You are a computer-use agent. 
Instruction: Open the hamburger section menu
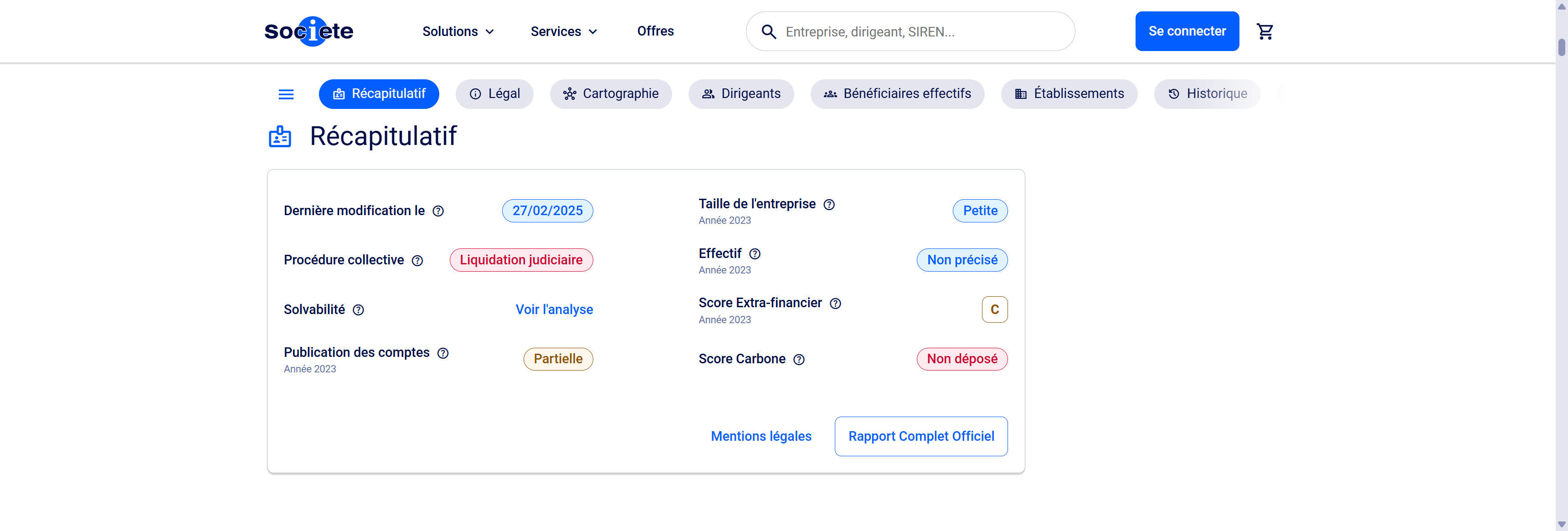(286, 94)
